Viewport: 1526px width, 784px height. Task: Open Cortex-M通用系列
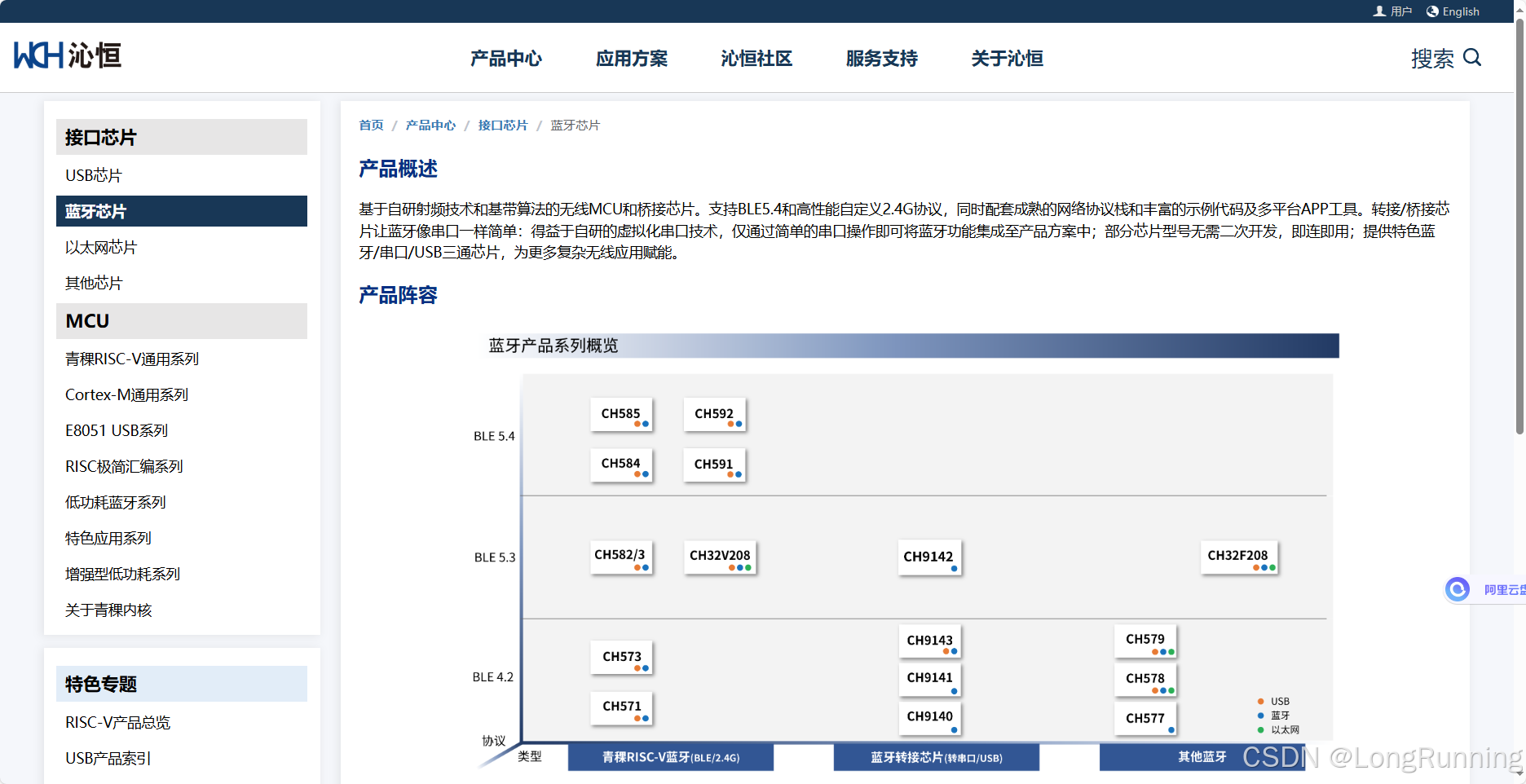[126, 394]
